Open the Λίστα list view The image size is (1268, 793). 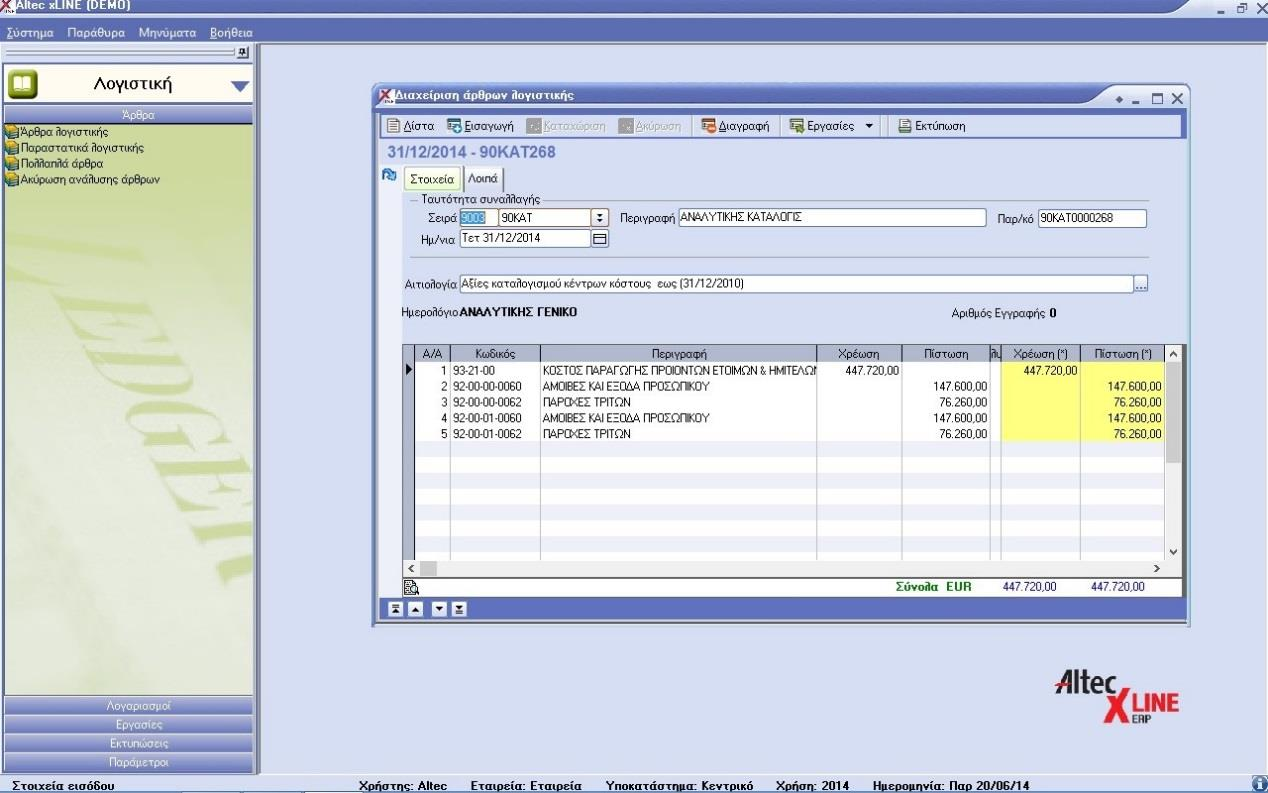click(411, 126)
